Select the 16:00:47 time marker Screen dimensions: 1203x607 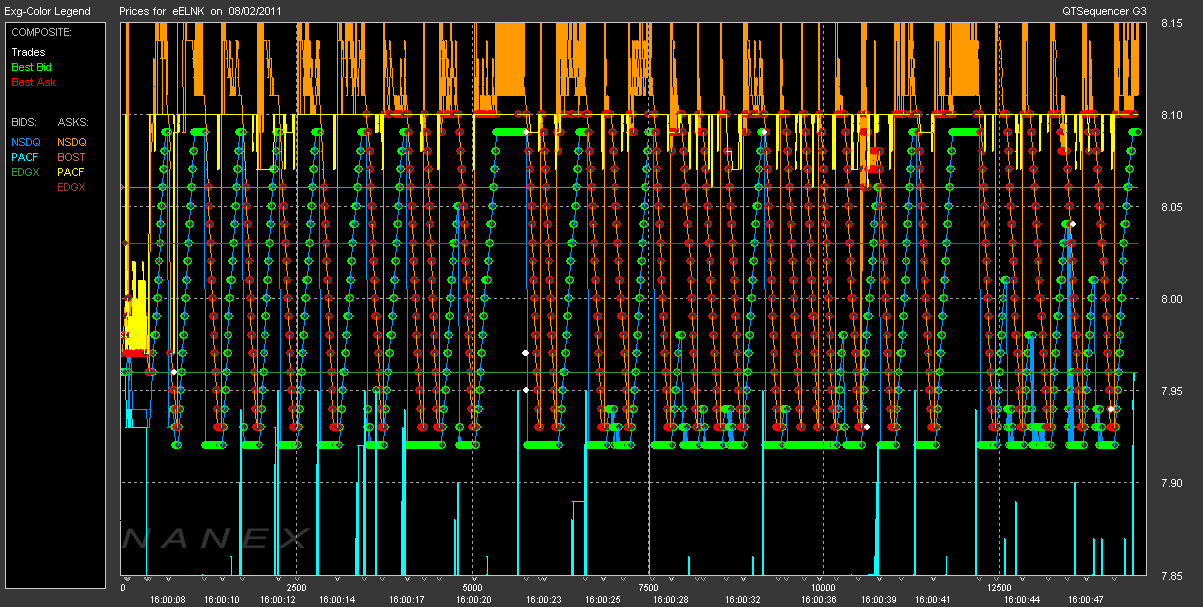(x=1085, y=600)
